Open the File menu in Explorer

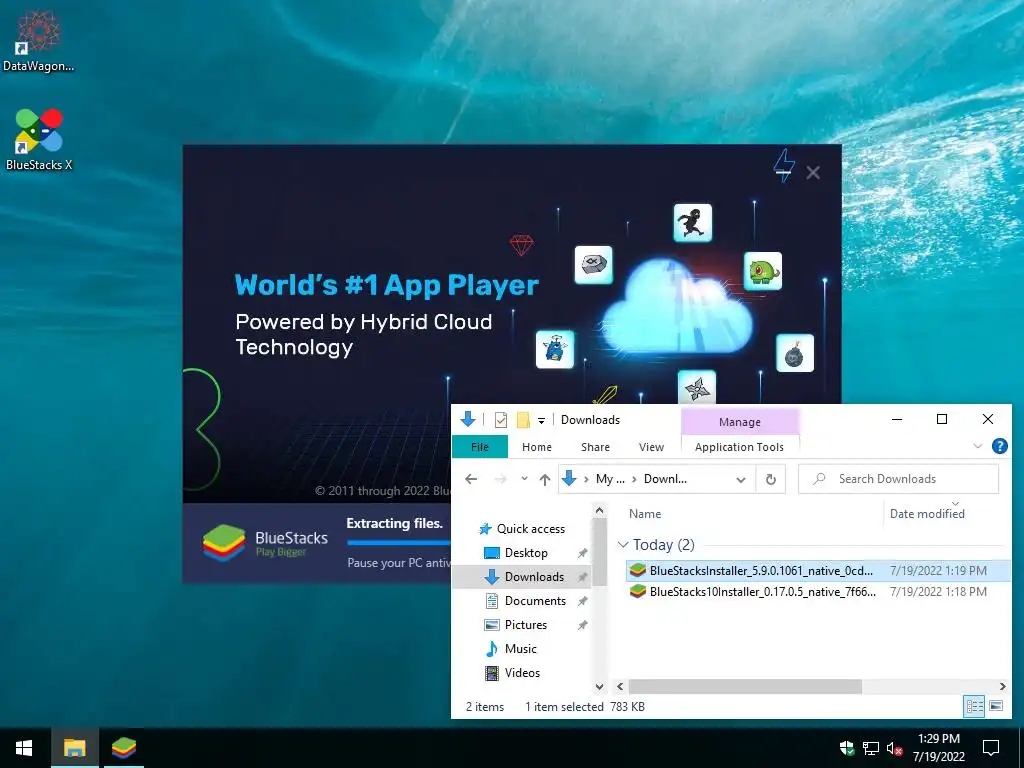pos(479,447)
